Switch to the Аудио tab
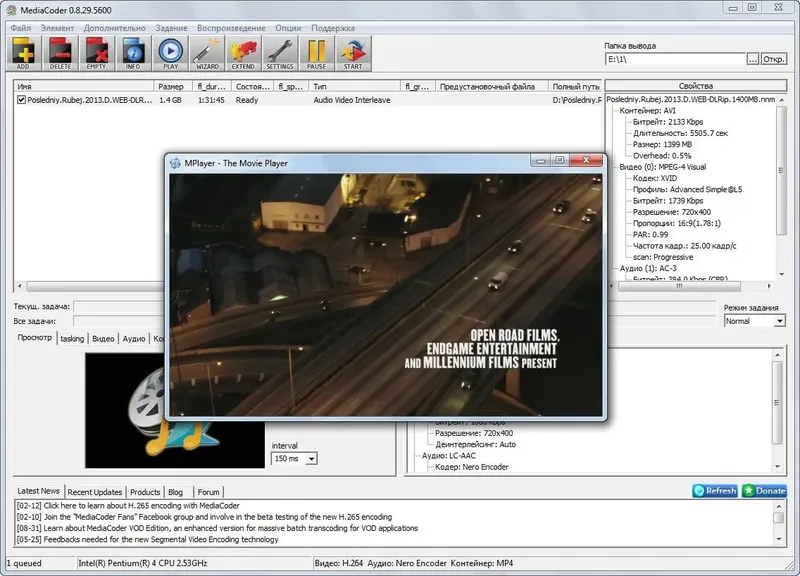 134,339
